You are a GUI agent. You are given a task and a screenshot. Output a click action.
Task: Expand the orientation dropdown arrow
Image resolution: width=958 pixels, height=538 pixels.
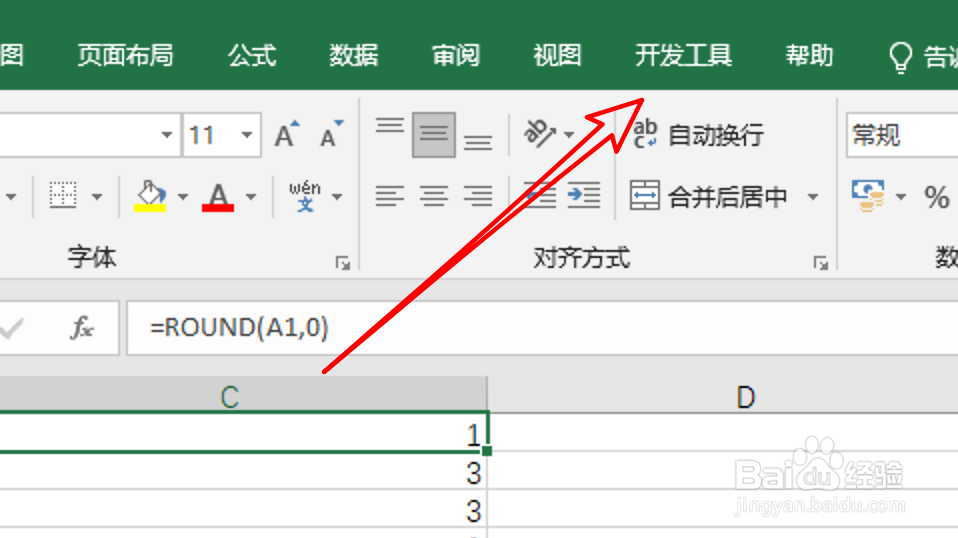(569, 134)
